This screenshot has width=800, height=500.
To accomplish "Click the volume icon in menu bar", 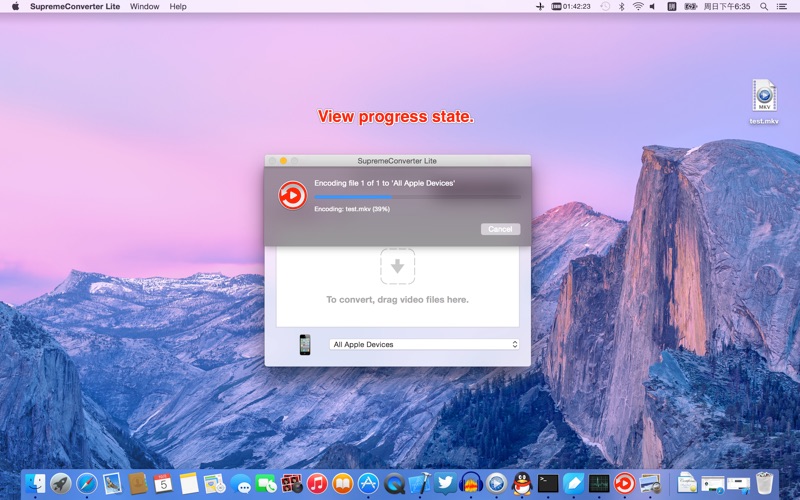I will [x=653, y=7].
